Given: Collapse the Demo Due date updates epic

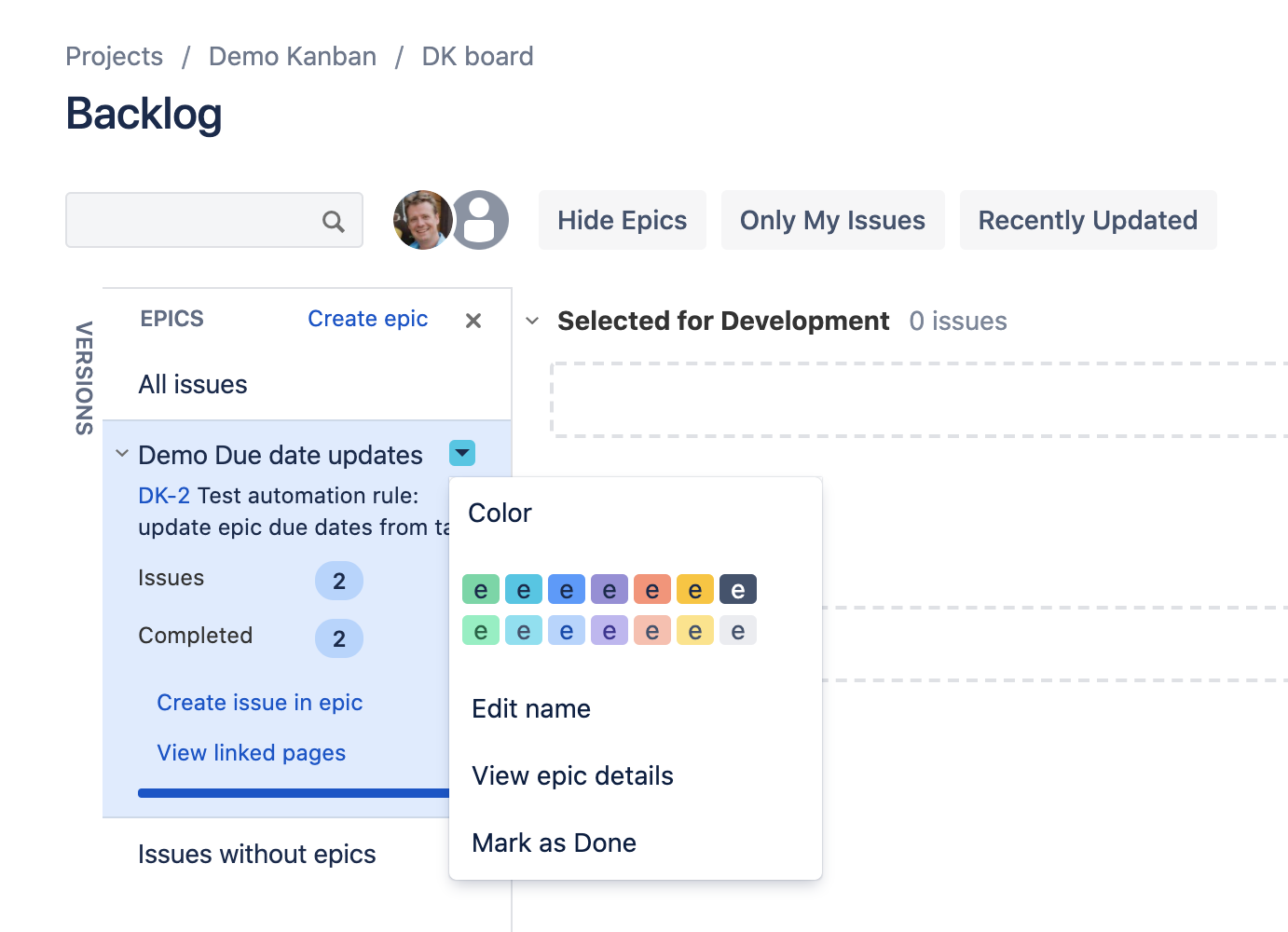Looking at the screenshot, I should (x=122, y=454).
